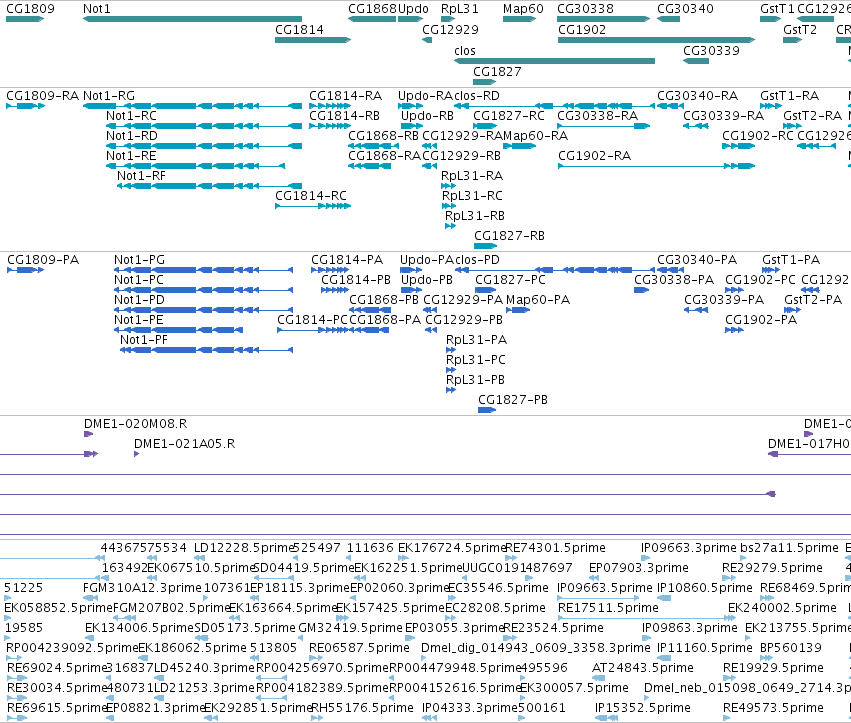
Task: Select feature DME1-020M08.R
Action: pyautogui.click(x=88, y=434)
